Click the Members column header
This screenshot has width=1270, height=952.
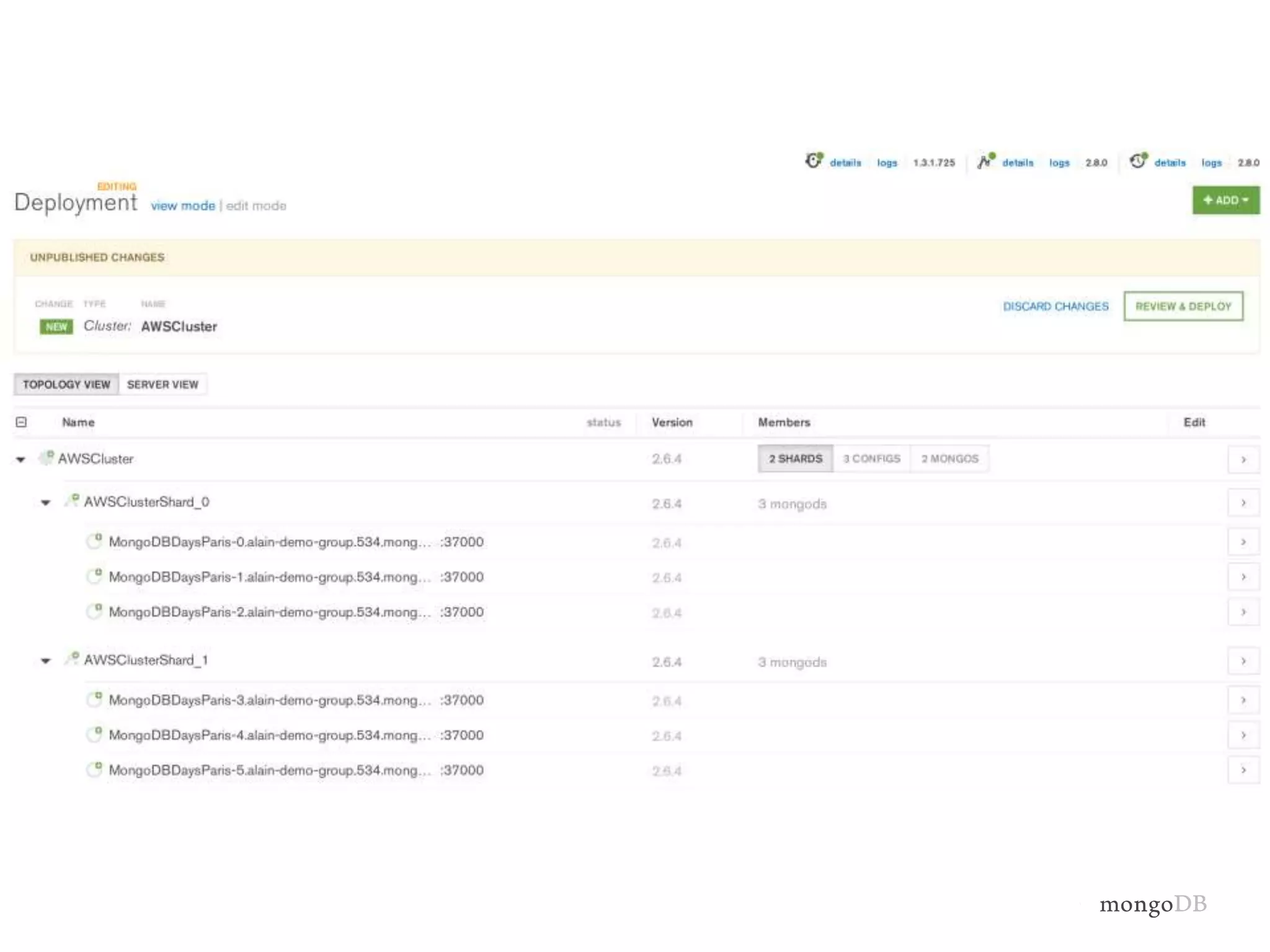pos(784,422)
